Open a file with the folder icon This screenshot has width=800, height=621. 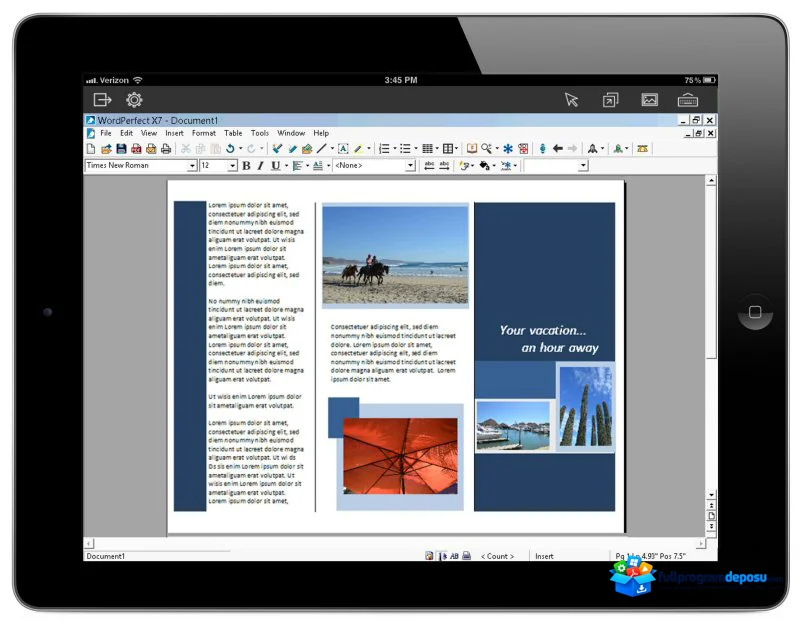click(x=106, y=148)
